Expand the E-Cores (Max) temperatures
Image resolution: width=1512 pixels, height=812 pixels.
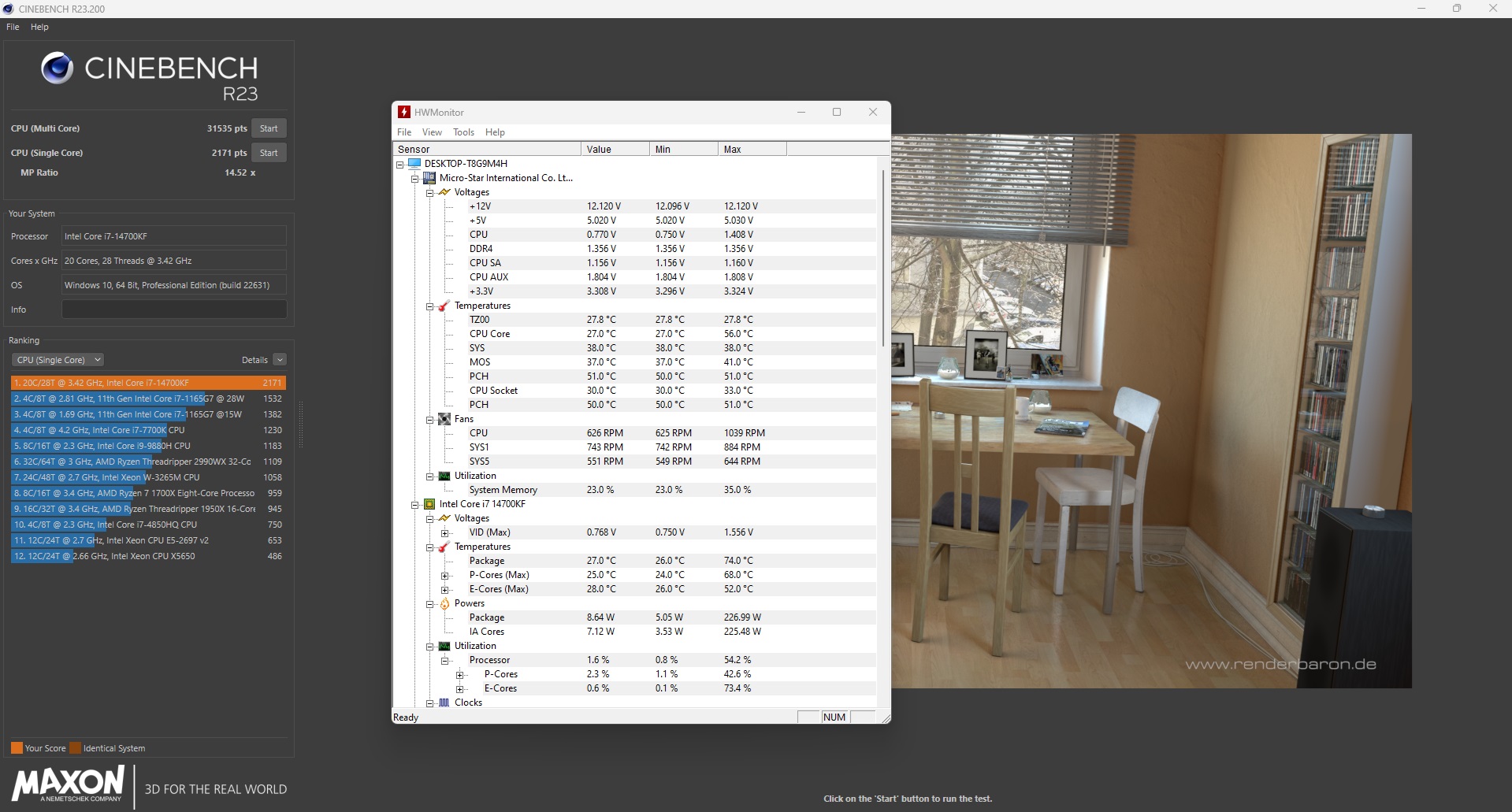point(445,590)
